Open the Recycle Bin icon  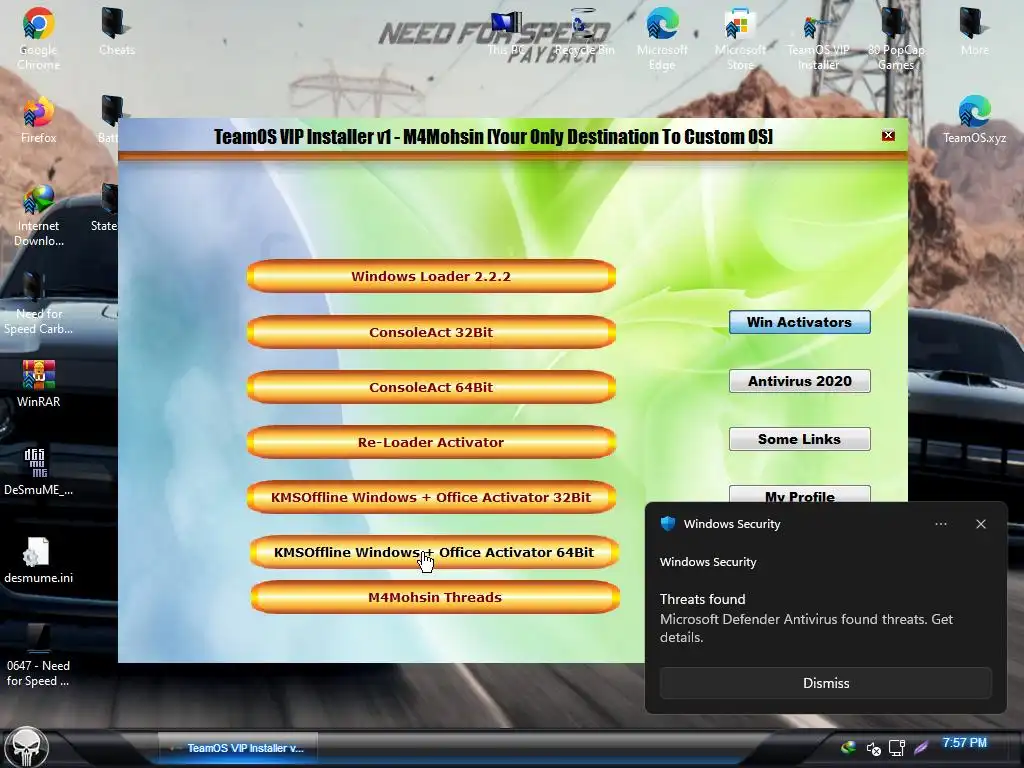(584, 31)
